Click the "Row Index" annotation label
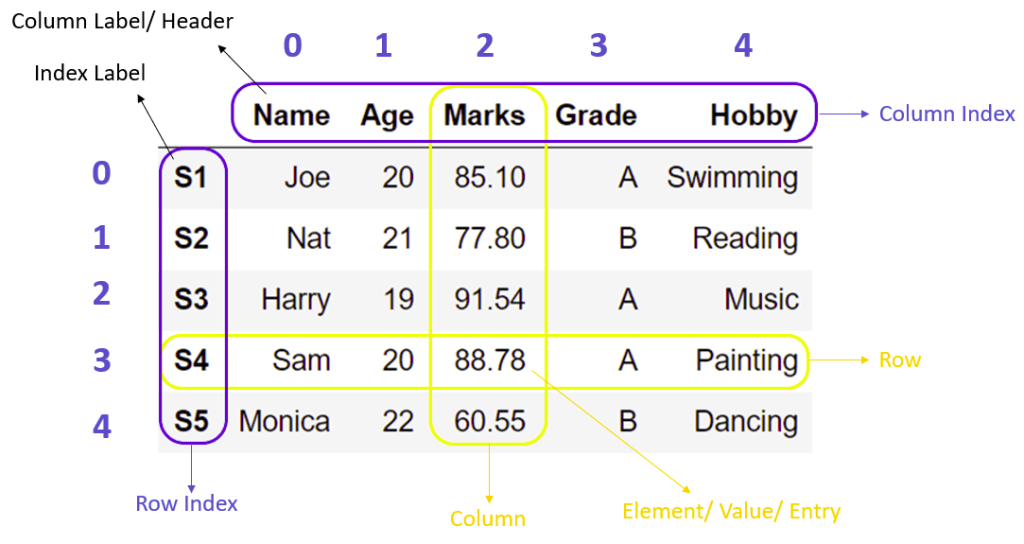The image size is (1024, 544). click(x=187, y=503)
